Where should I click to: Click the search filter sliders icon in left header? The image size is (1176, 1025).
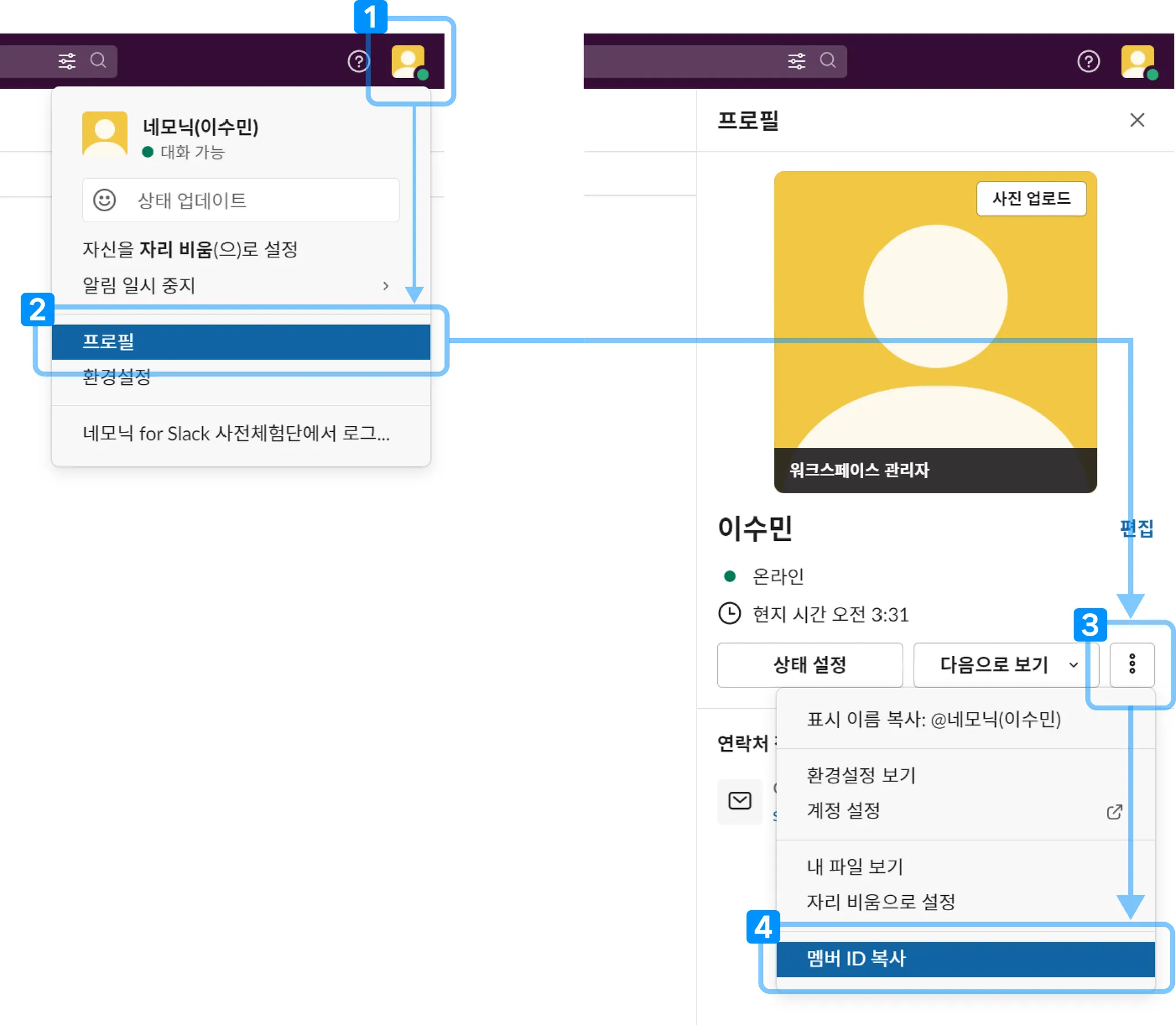pos(67,61)
